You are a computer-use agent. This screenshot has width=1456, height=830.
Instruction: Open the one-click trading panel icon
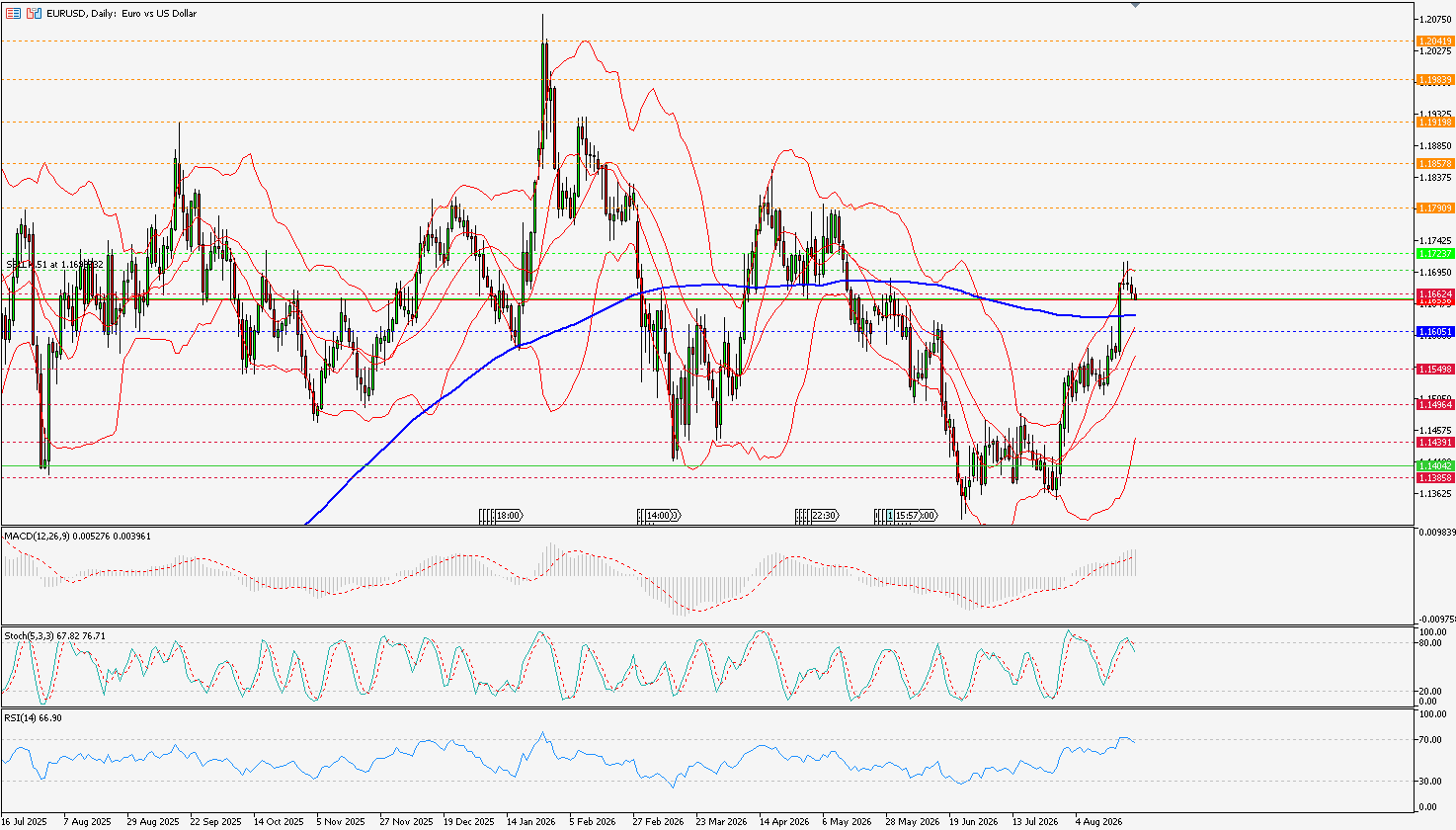[34, 14]
